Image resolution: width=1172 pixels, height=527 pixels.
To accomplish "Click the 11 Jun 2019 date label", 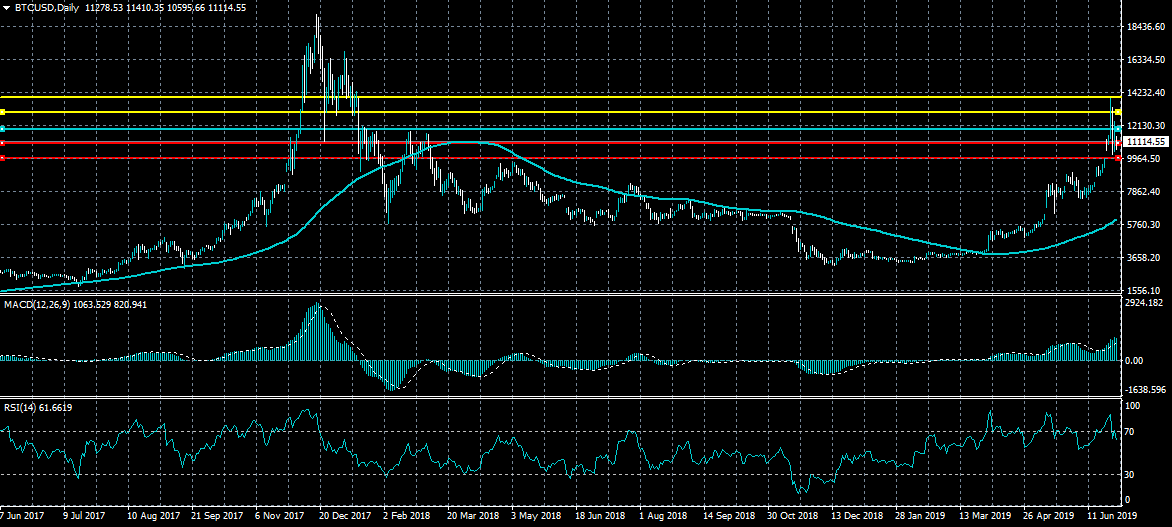I will click(x=1111, y=516).
